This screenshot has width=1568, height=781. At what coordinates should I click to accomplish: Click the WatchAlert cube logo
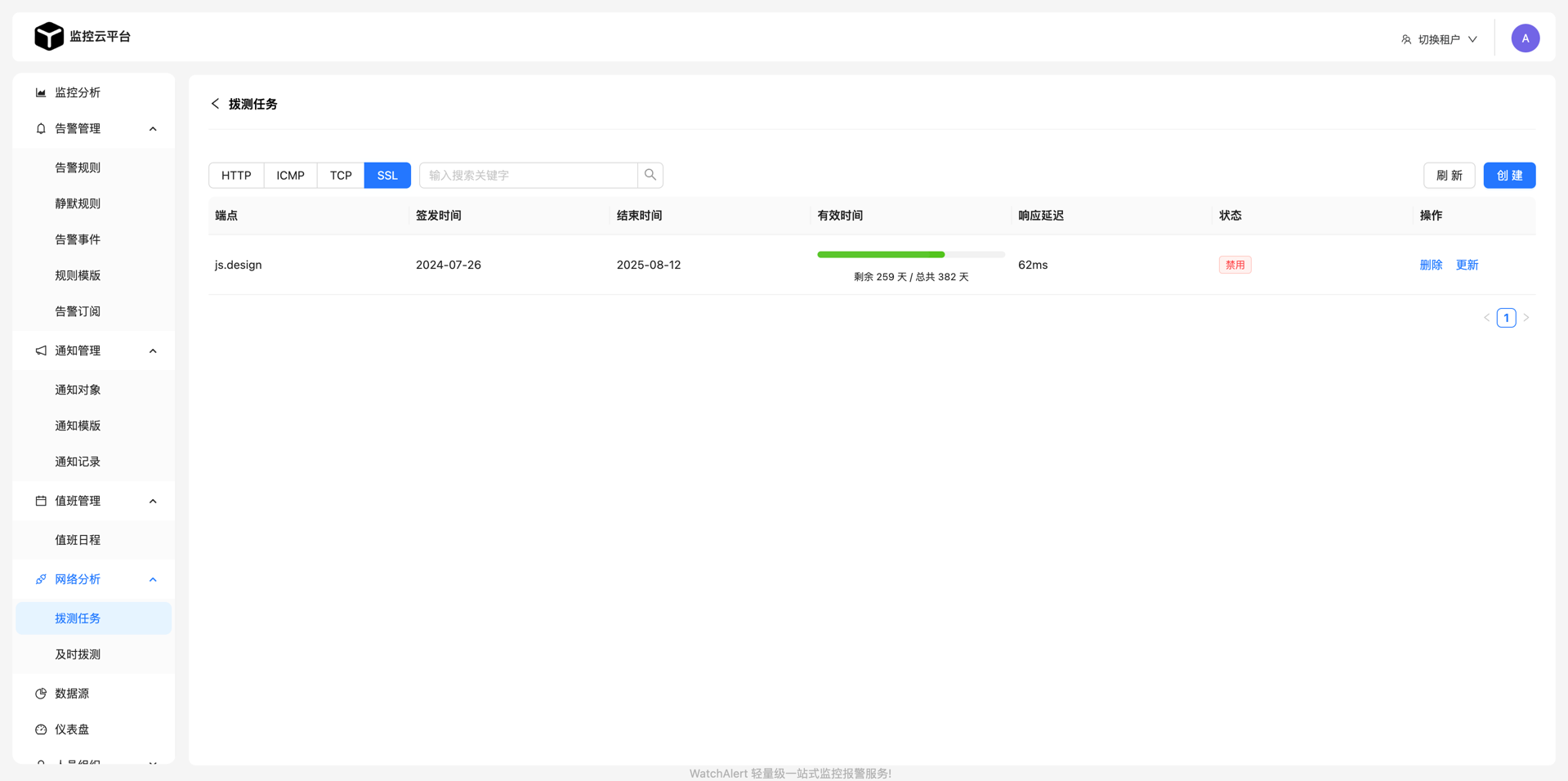click(49, 37)
